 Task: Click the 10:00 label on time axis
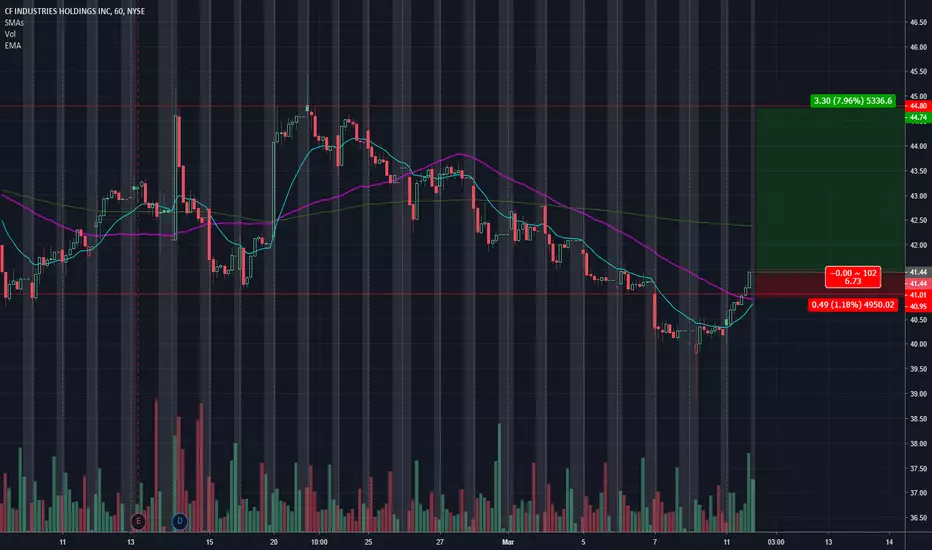tap(319, 542)
